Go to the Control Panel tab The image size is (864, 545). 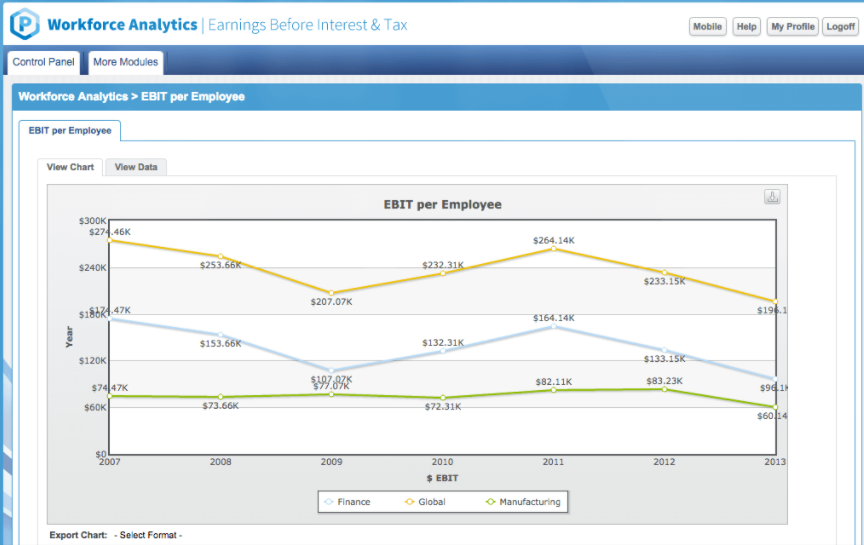[43, 62]
